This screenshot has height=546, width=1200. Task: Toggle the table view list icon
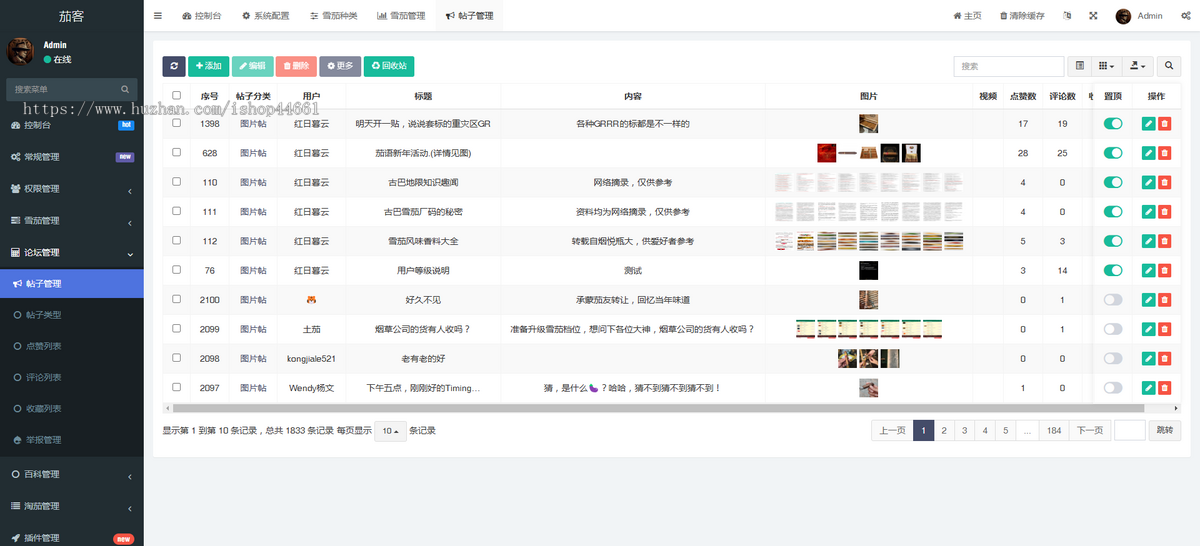coord(1080,66)
